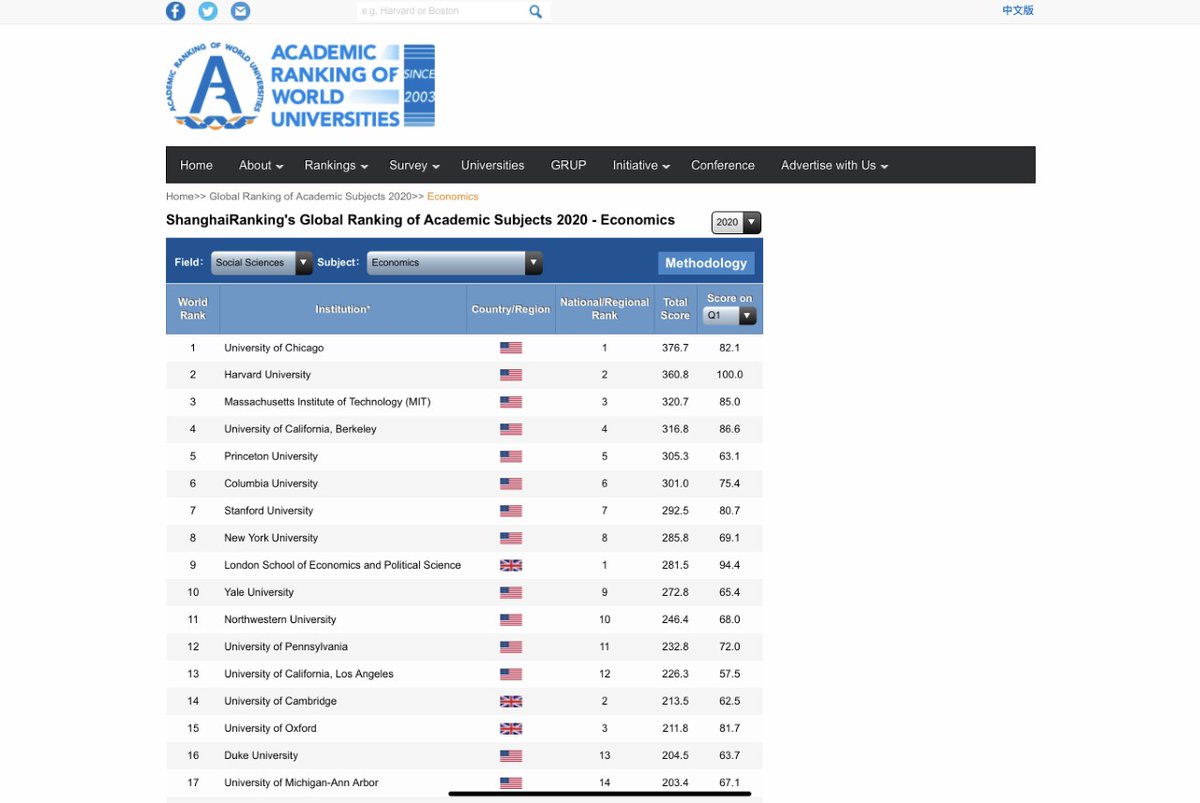Click the Total Score column header
Viewport: 1200px width, 803px height.
click(x=675, y=309)
